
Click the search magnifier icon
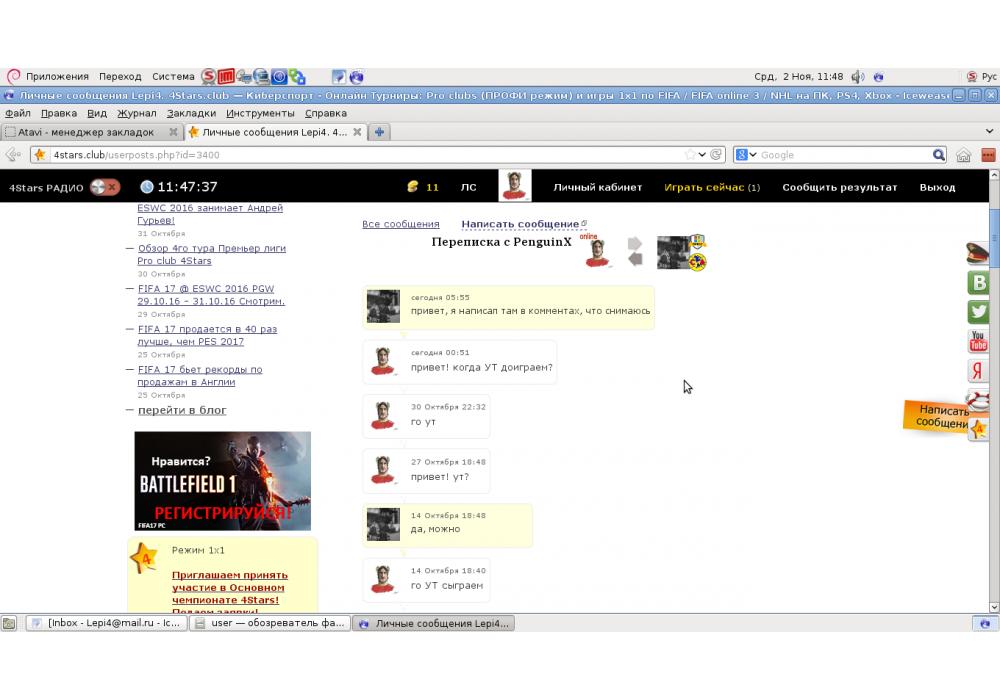point(939,155)
